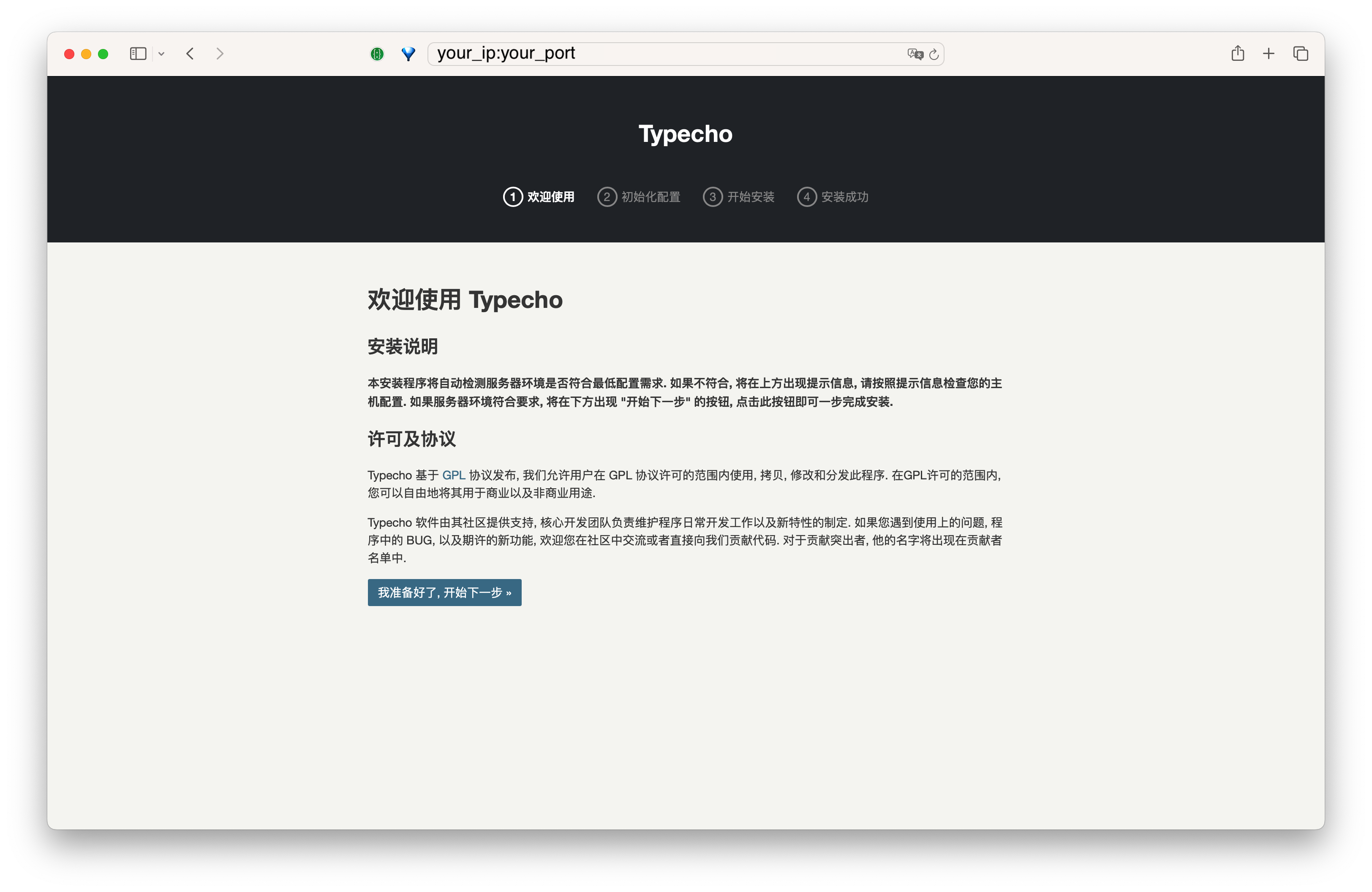This screenshot has width=1372, height=892.
Task: Select step 2 初始化配置
Action: click(639, 196)
